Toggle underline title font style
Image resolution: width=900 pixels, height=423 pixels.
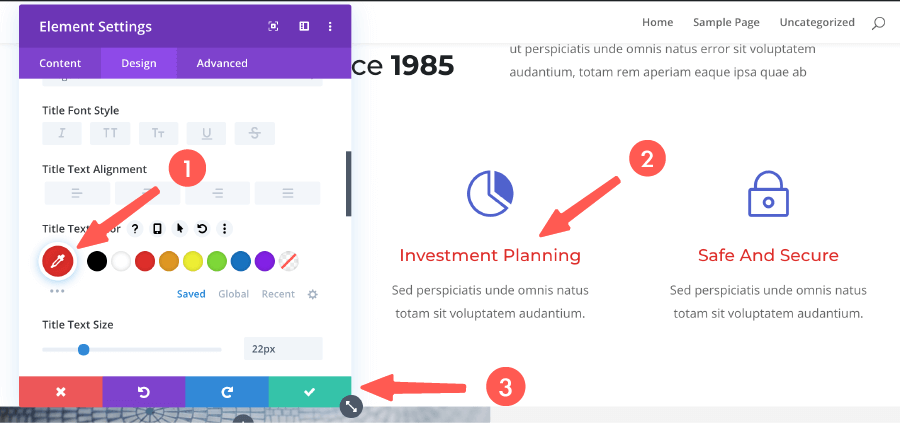(x=206, y=133)
